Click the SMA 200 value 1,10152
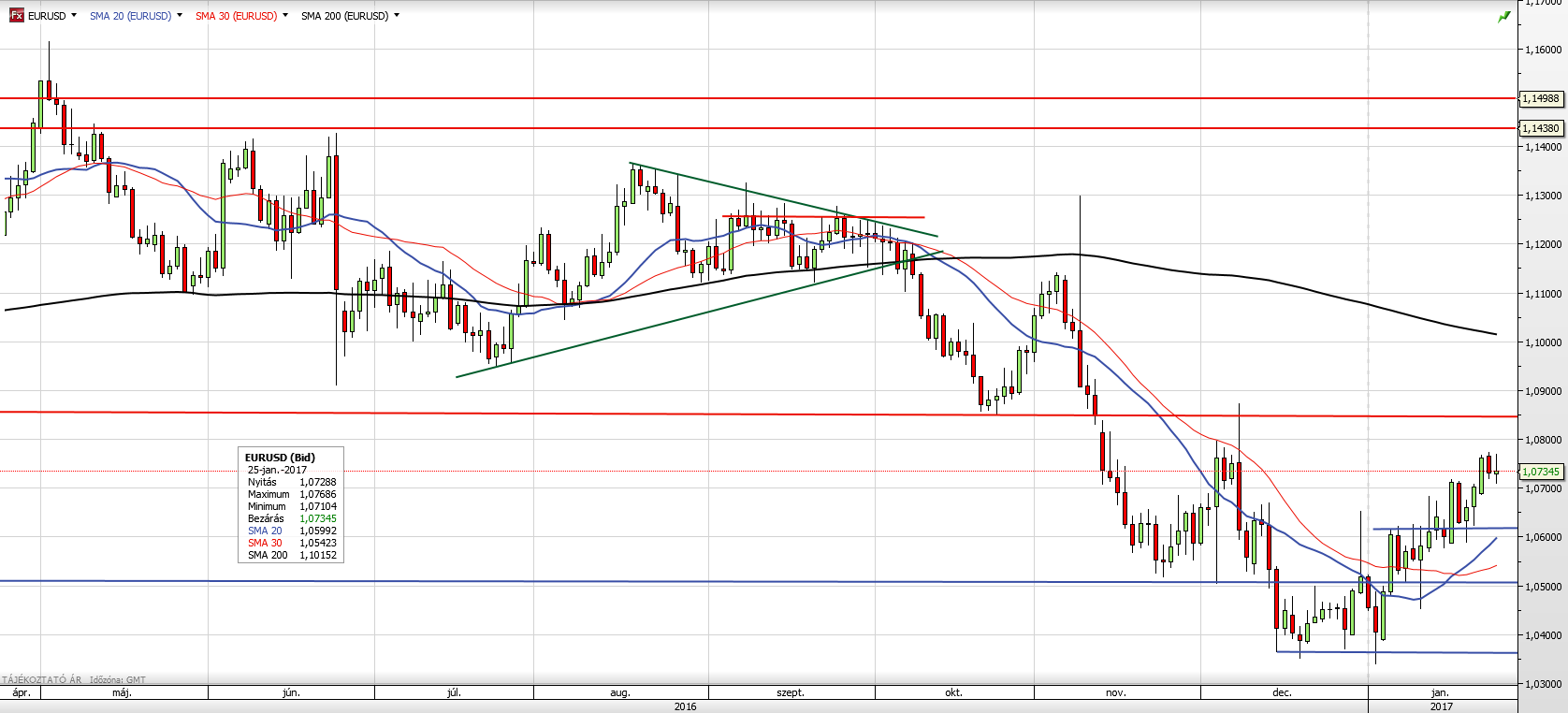Viewport: 1568px width, 713px height. click(x=318, y=555)
